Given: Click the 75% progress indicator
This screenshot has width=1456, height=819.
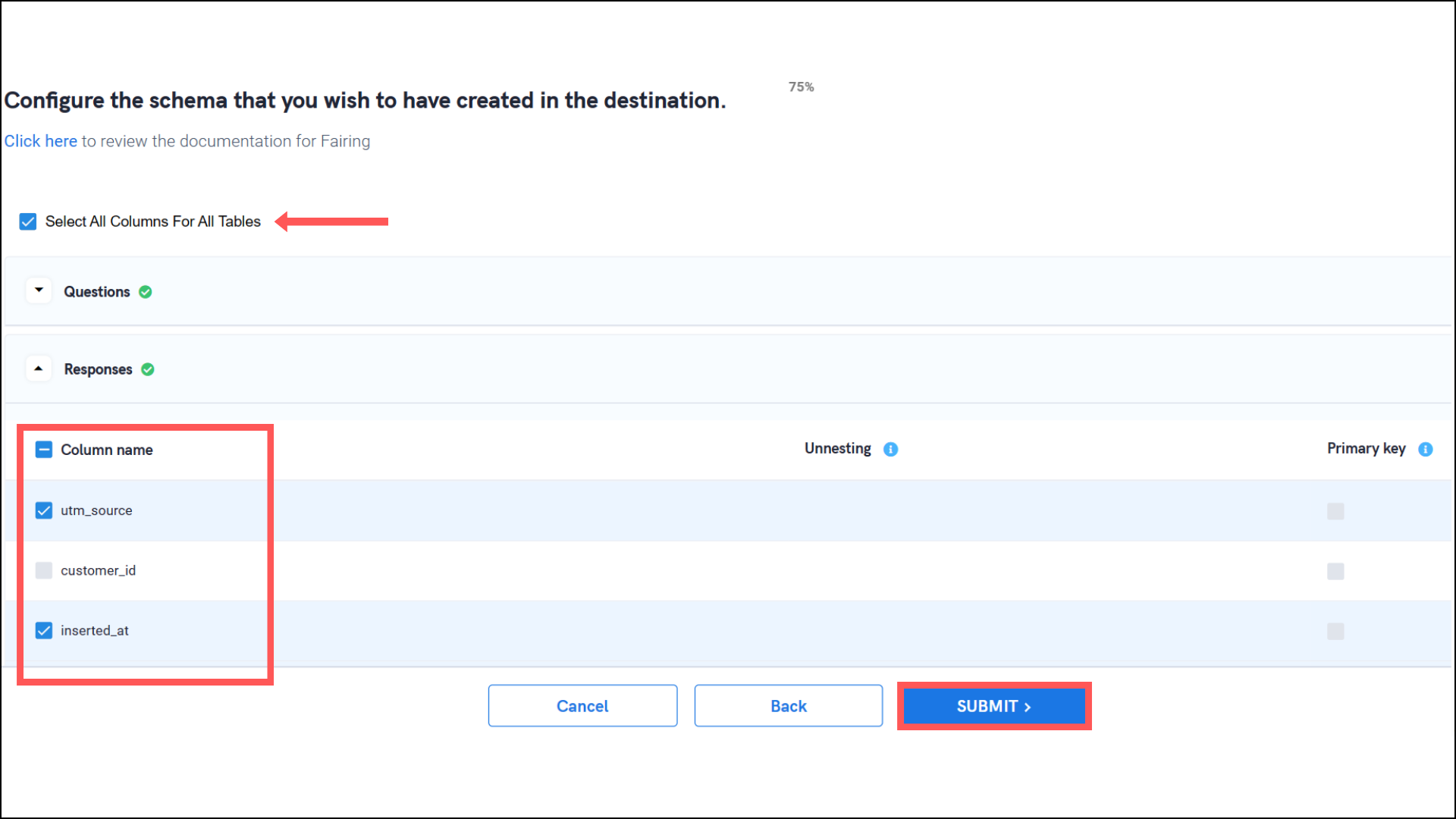Looking at the screenshot, I should click(x=801, y=87).
